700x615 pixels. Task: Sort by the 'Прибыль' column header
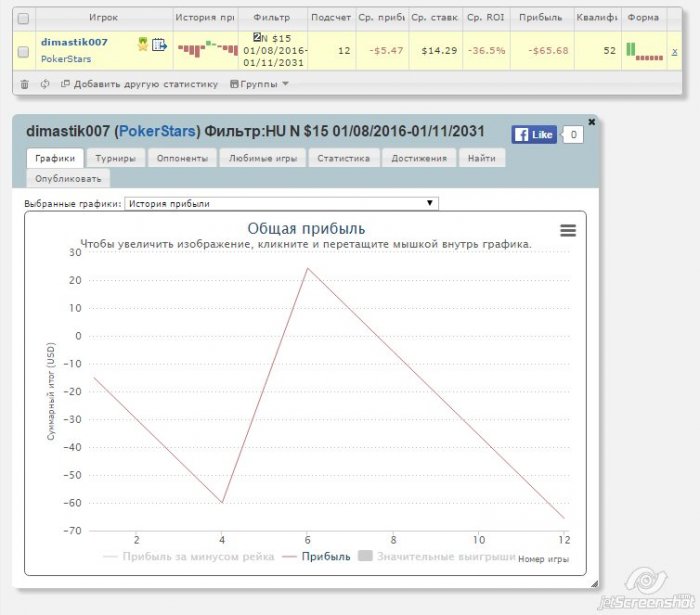tap(541, 17)
